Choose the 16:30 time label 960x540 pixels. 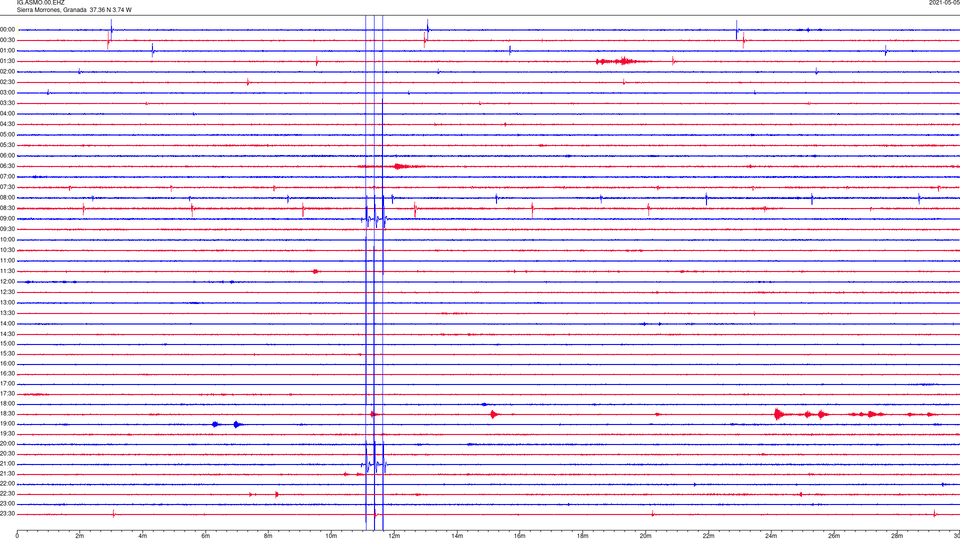pyautogui.click(x=8, y=373)
